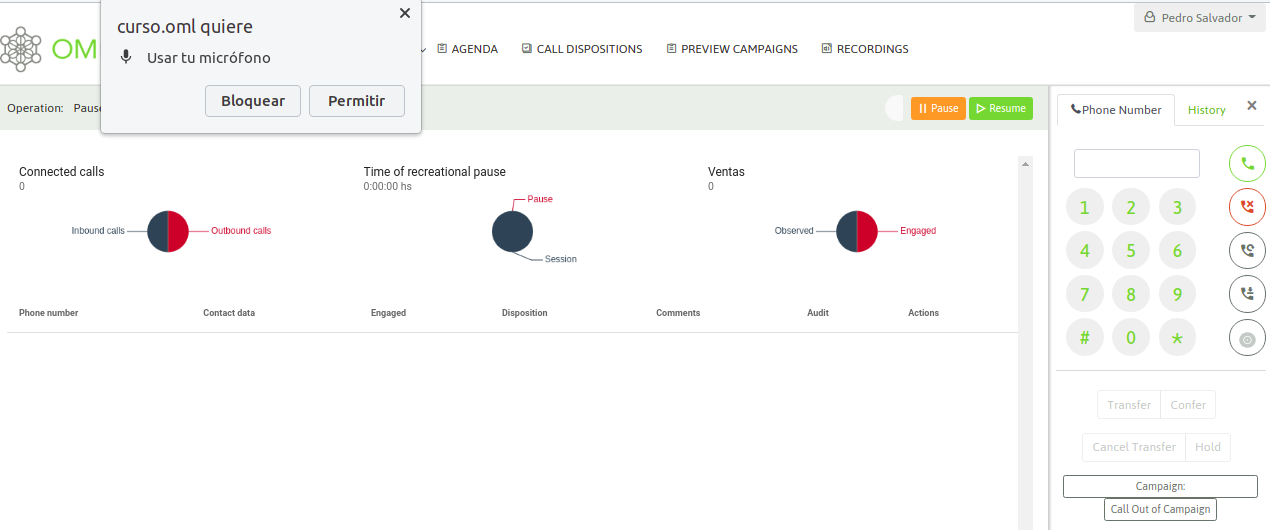Click Bloquear to block microphone
This screenshot has width=1270, height=530.
pos(253,101)
